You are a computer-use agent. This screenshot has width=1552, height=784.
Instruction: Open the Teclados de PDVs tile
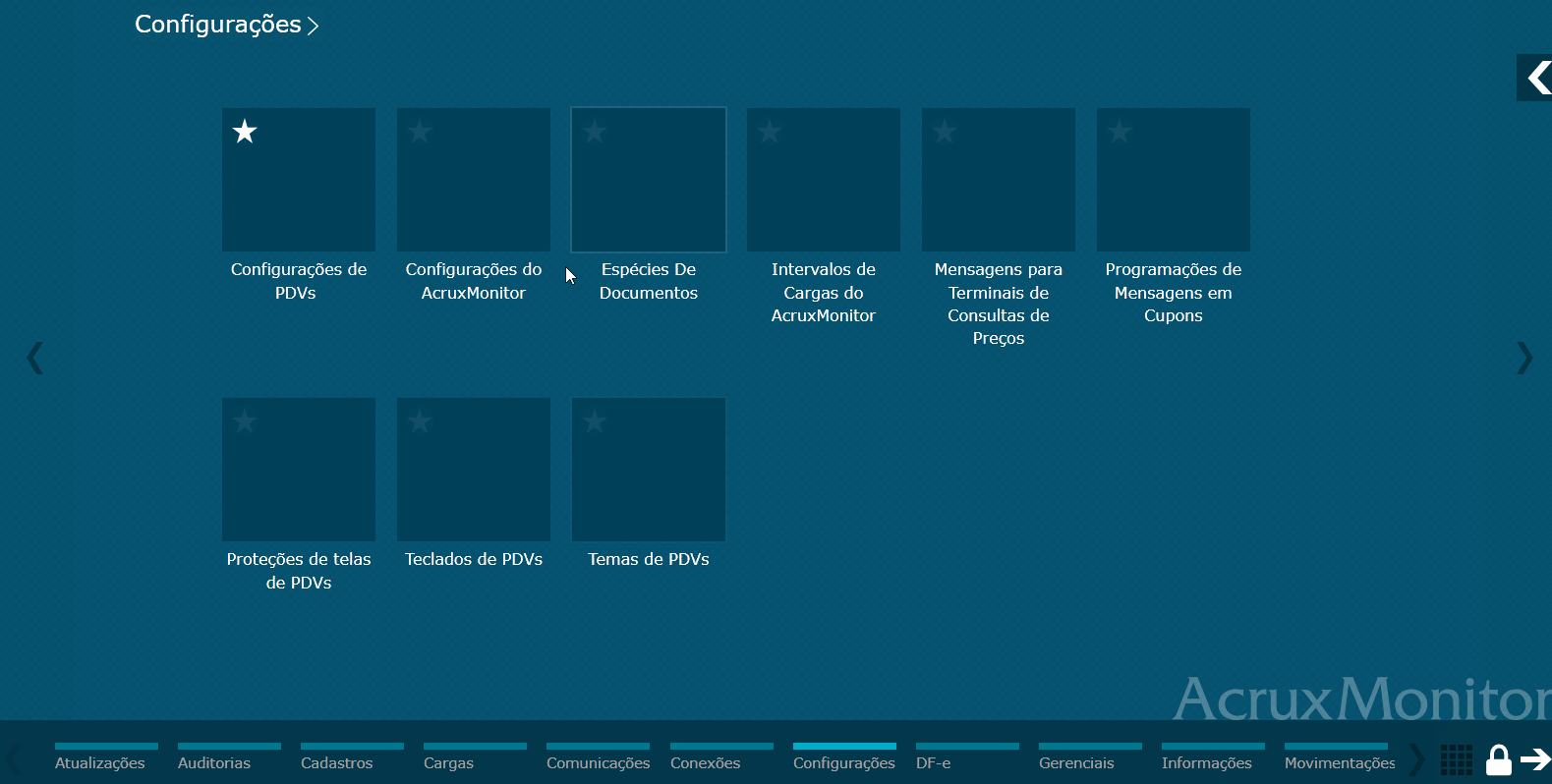coord(474,470)
